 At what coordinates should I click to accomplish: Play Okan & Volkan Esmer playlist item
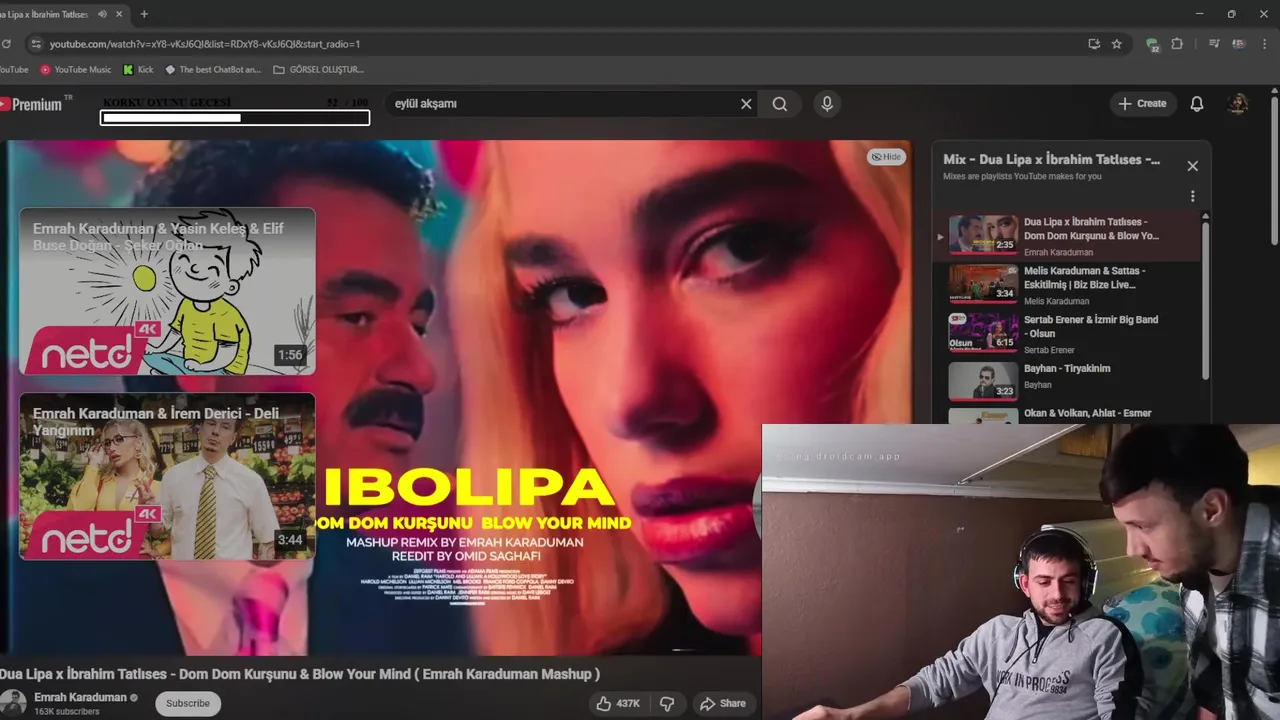1066,414
